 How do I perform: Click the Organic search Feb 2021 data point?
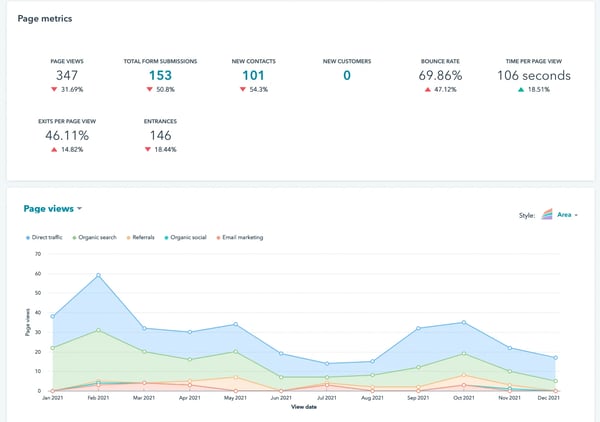tap(98, 330)
